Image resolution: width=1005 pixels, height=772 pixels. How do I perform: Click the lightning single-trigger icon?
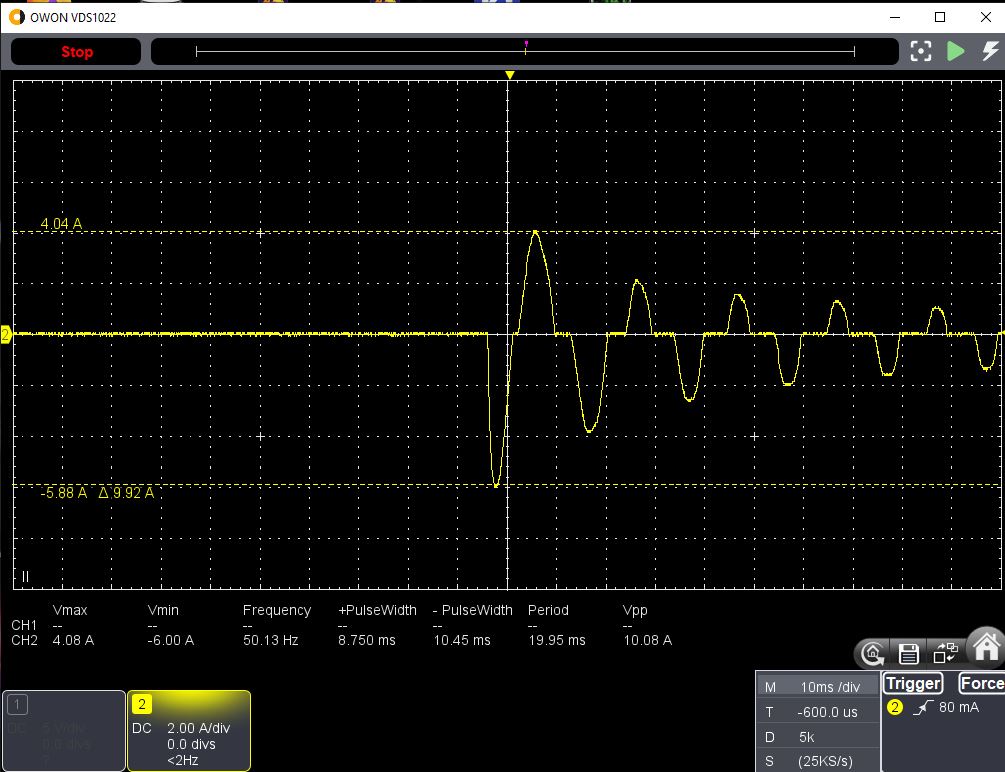pos(990,51)
